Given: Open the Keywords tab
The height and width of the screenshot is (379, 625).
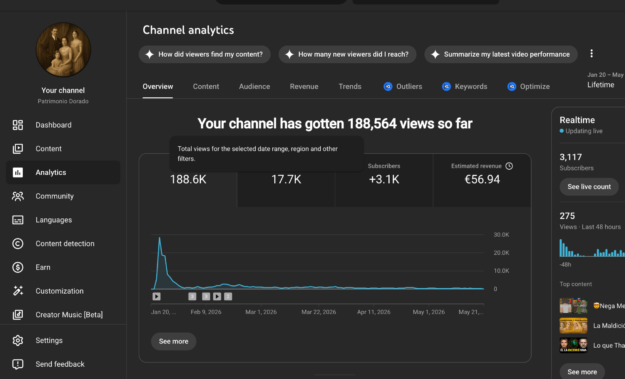Looking at the screenshot, I should (x=465, y=86).
